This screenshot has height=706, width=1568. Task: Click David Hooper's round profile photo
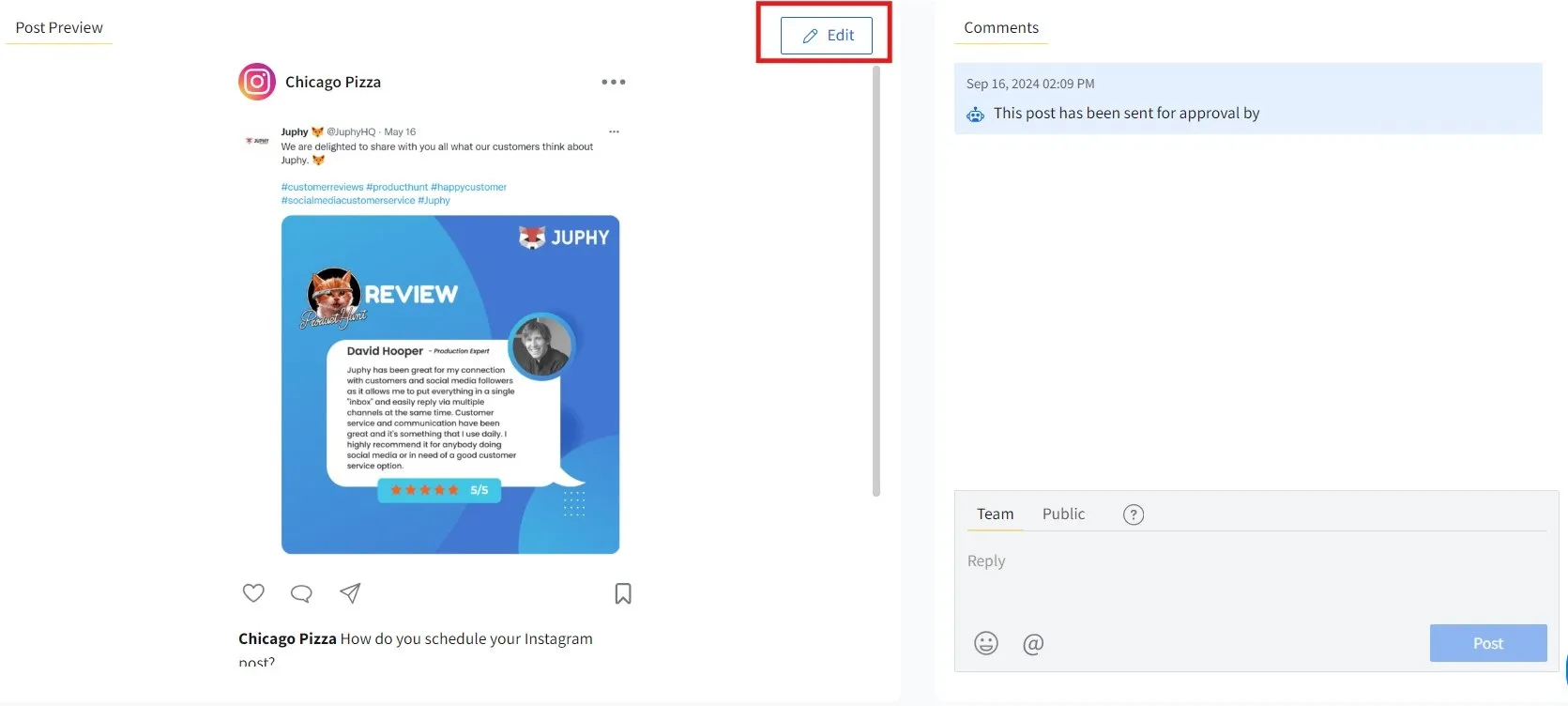pyautogui.click(x=540, y=345)
